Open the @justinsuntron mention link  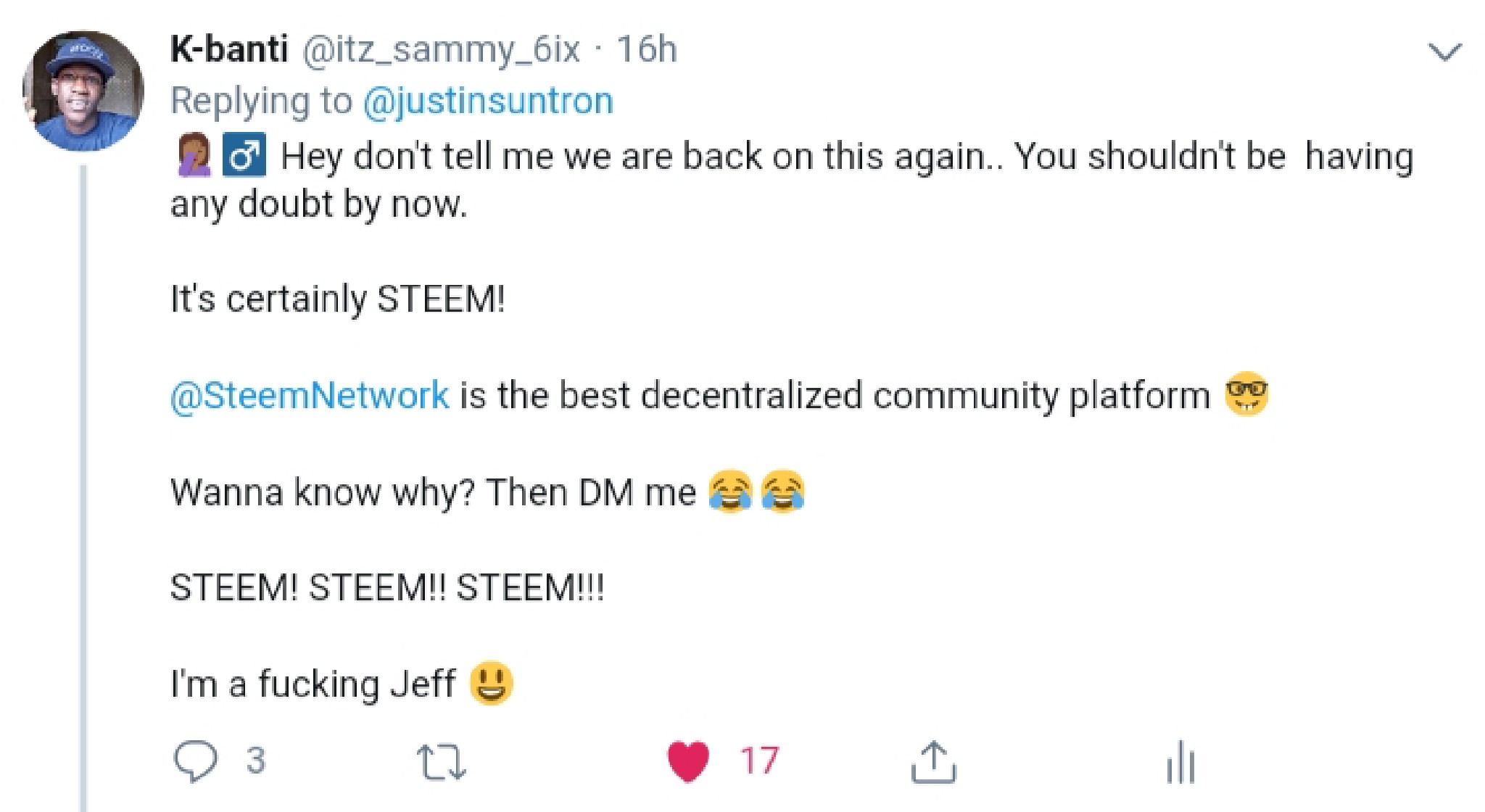click(487, 101)
